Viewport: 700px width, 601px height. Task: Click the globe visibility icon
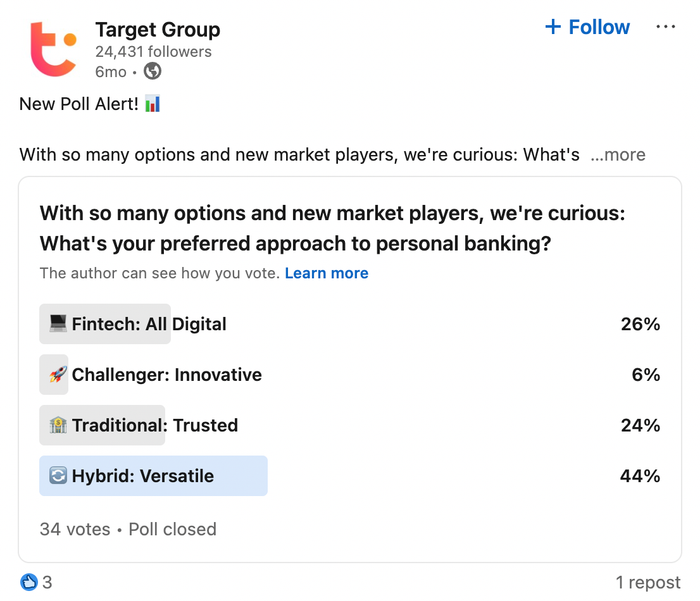coord(153,71)
